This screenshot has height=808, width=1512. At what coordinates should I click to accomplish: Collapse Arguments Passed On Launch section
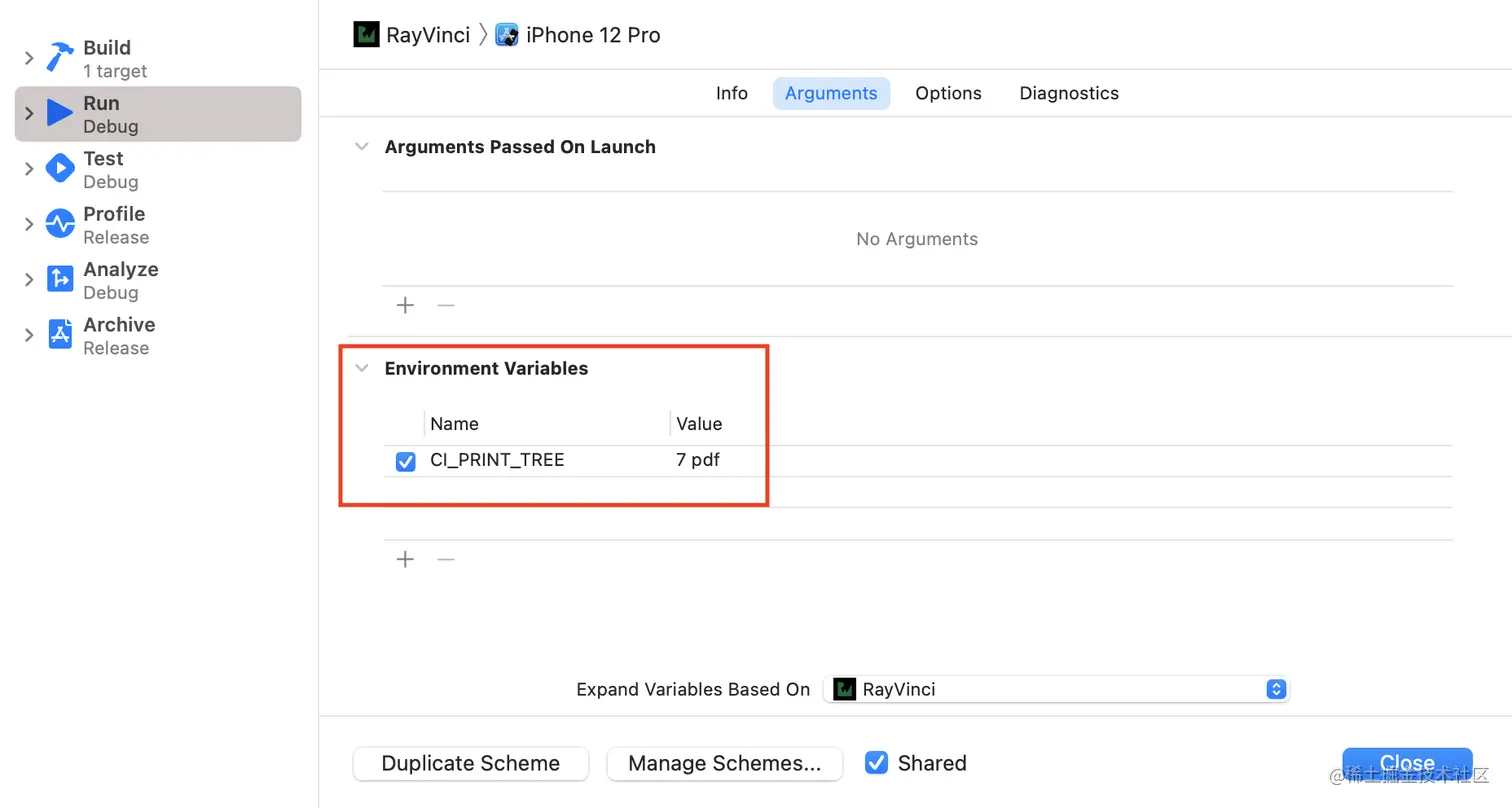[362, 146]
